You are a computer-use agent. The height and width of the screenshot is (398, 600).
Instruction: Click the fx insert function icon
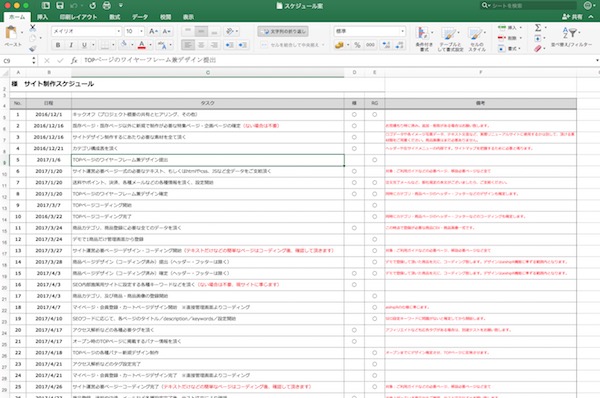coord(74,60)
